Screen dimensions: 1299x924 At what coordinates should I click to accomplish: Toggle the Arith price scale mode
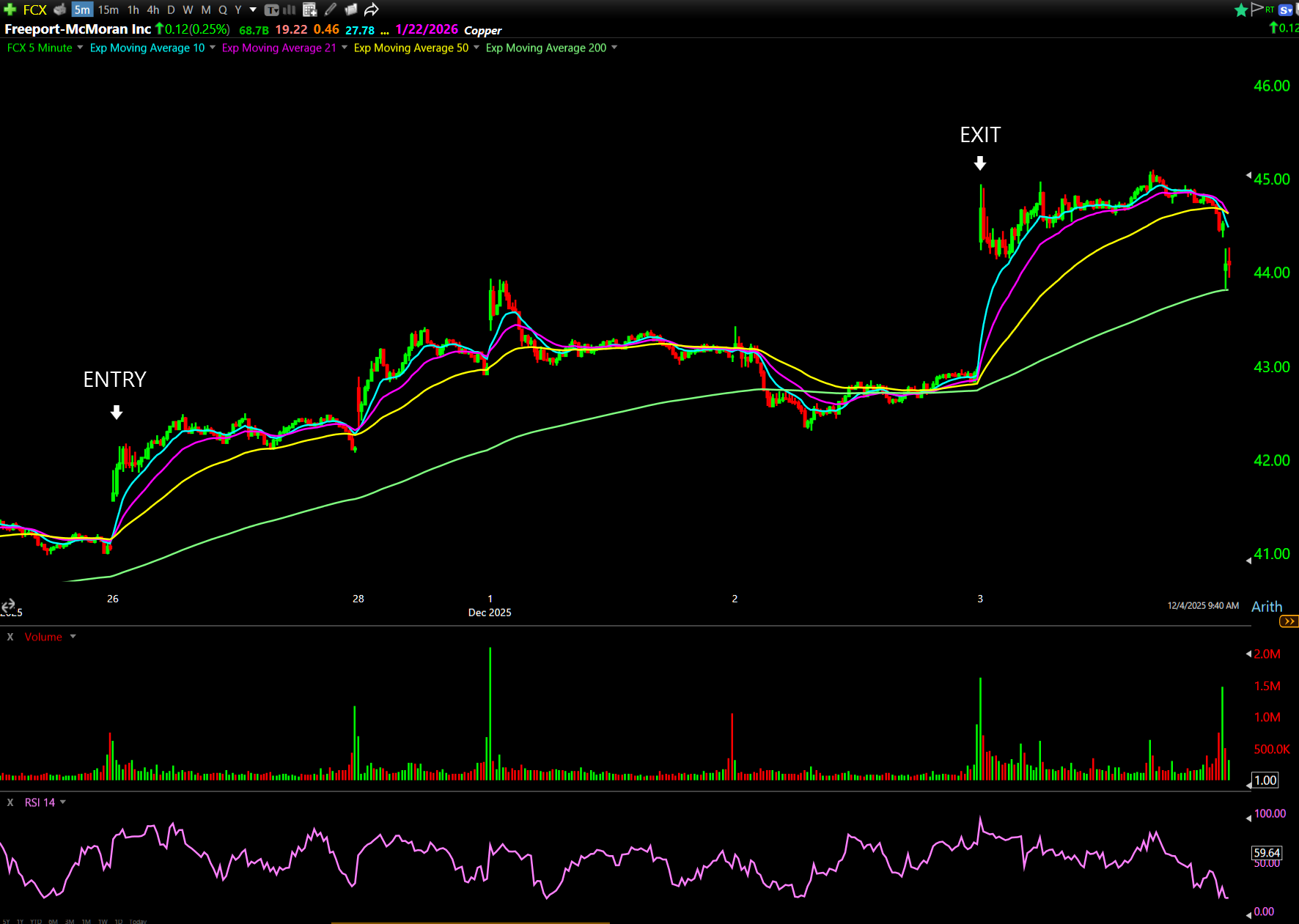tap(1267, 607)
